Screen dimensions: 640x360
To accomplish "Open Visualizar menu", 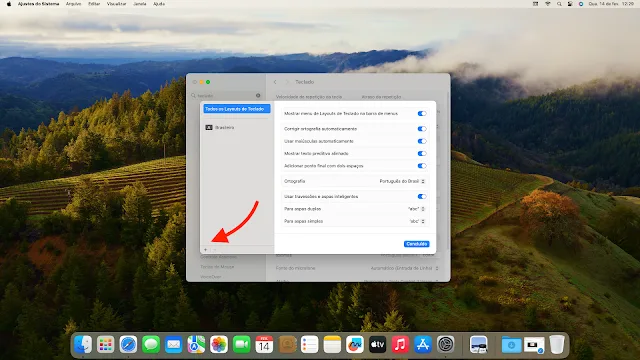I will (x=116, y=4).
